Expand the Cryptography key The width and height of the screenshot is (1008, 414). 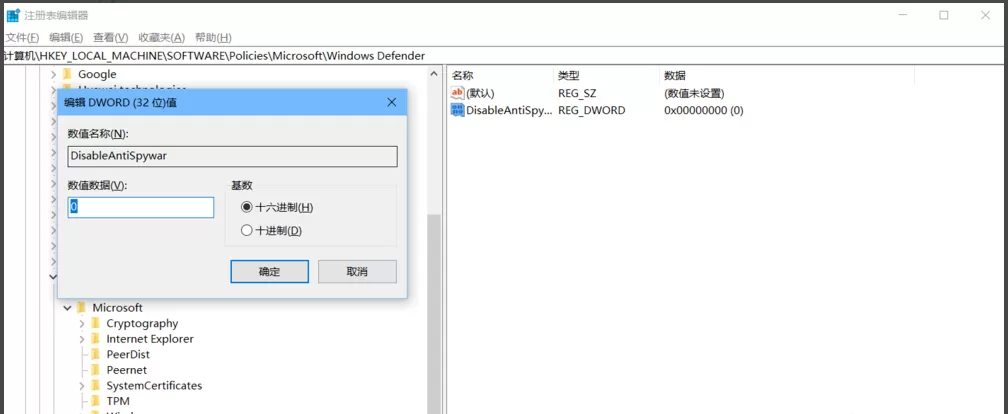pyautogui.click(x=82, y=323)
